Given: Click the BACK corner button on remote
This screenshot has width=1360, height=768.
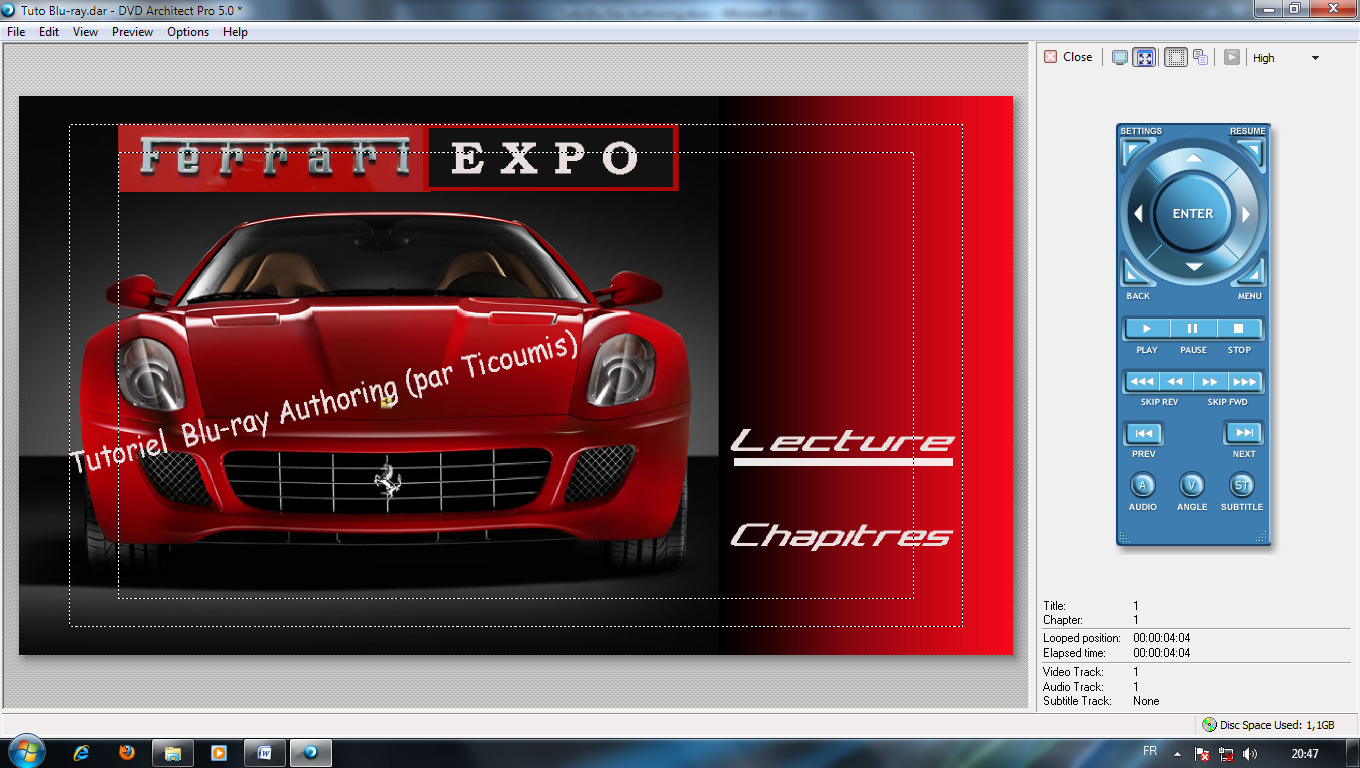Looking at the screenshot, I should [1135, 272].
